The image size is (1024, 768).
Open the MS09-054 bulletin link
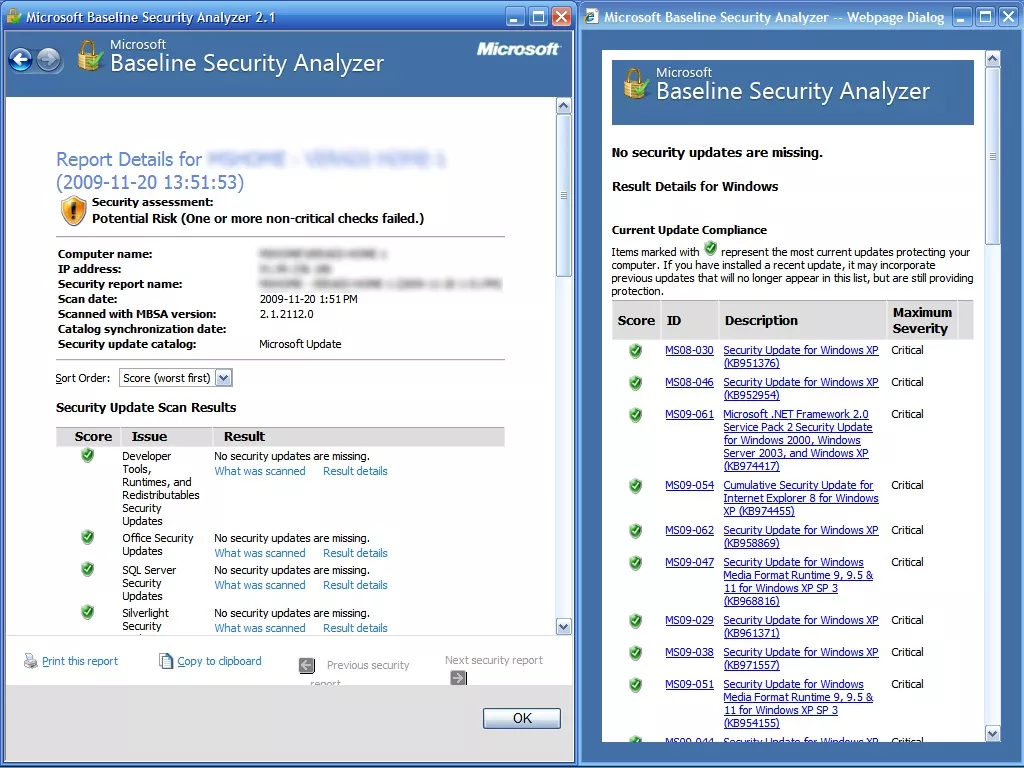pyautogui.click(x=689, y=485)
